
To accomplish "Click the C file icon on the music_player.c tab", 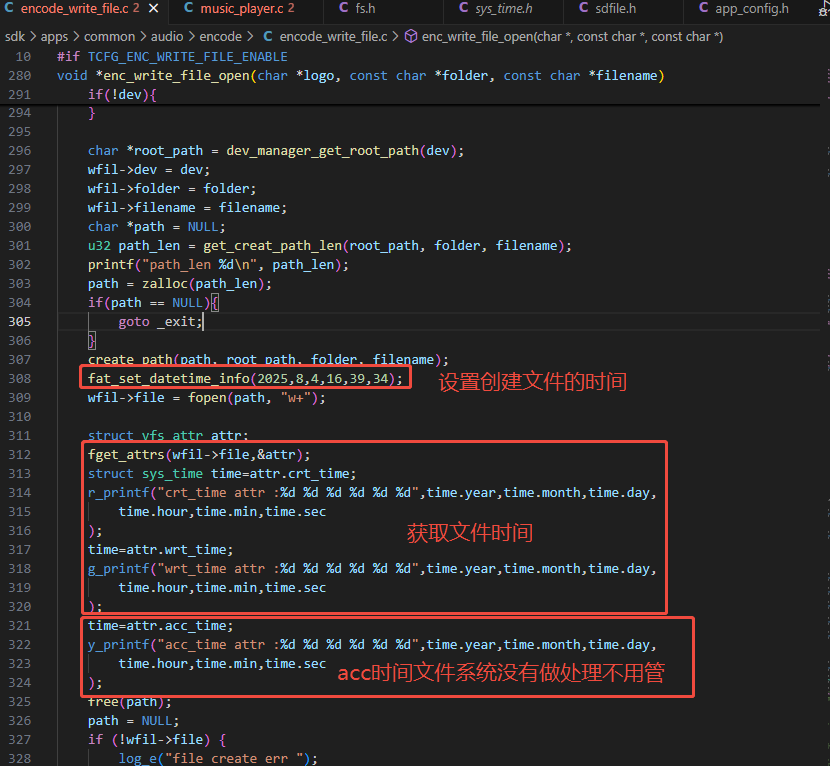I will [x=188, y=8].
